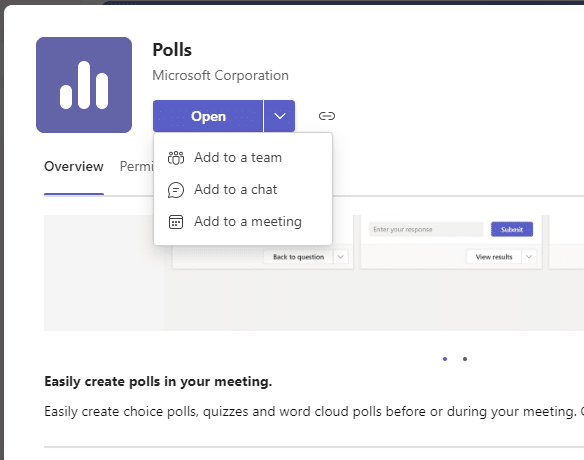Click the View results button
Viewport: 584px width, 460px height.
pos(494,257)
